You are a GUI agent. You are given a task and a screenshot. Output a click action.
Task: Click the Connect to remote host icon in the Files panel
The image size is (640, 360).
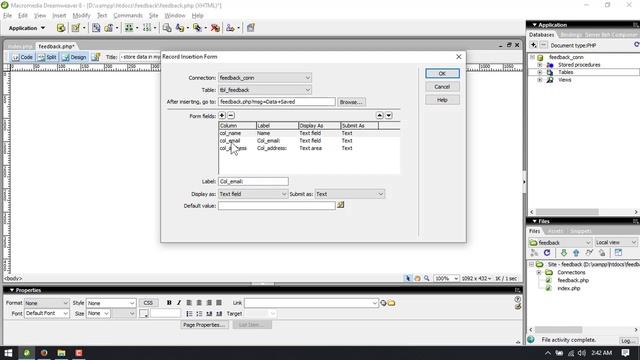click(534, 253)
